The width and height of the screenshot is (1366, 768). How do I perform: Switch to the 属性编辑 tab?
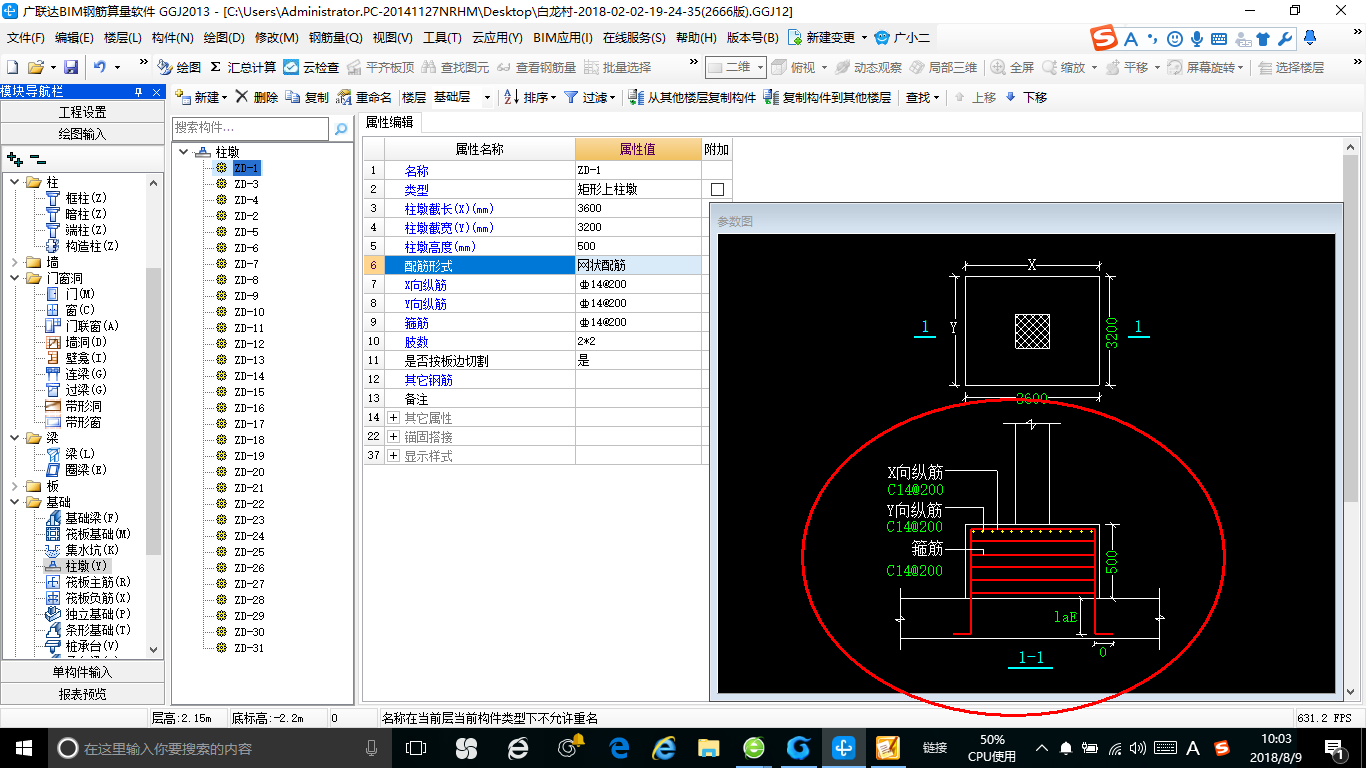(x=389, y=122)
